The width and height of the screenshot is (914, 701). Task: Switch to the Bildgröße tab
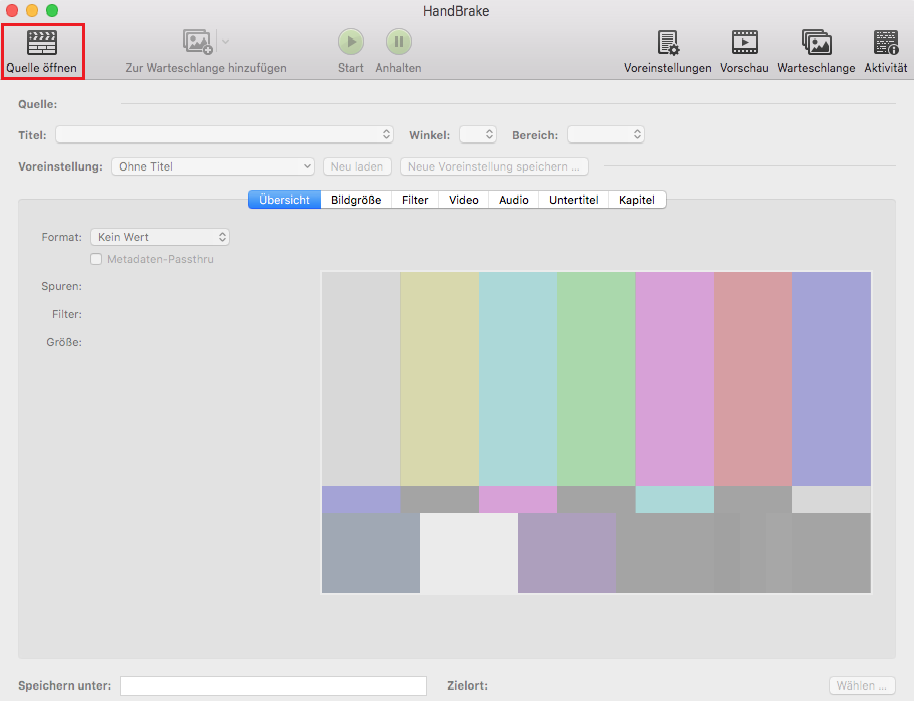tap(356, 200)
